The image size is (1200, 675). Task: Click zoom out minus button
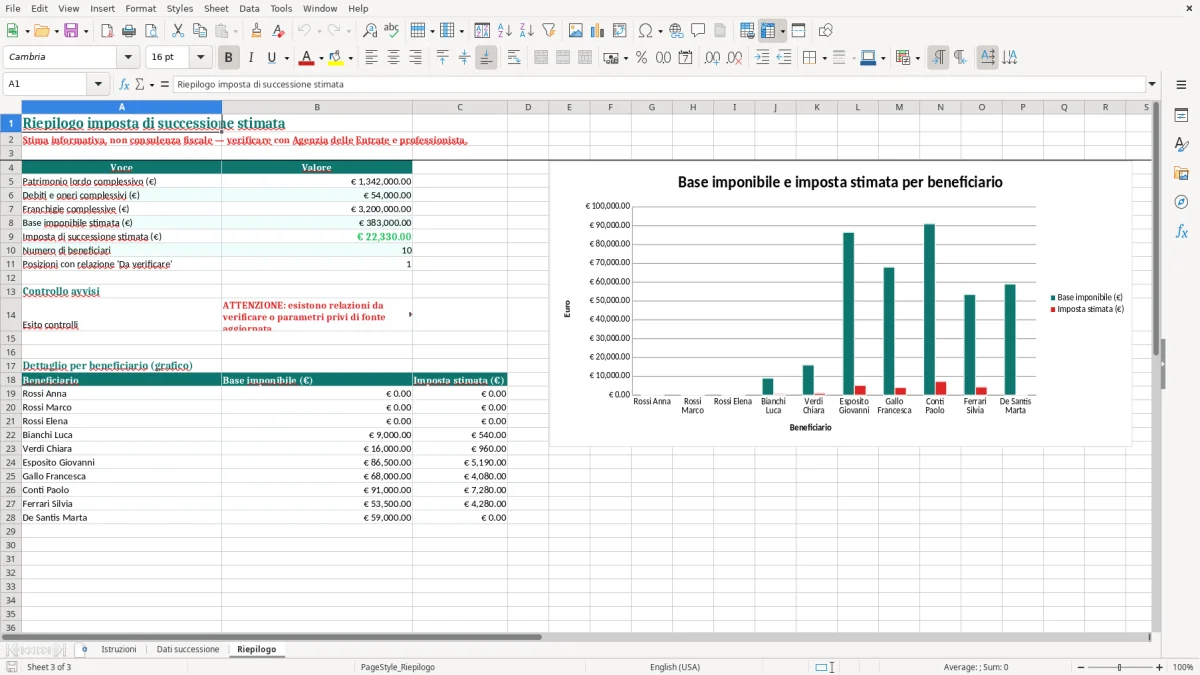click(1081, 667)
